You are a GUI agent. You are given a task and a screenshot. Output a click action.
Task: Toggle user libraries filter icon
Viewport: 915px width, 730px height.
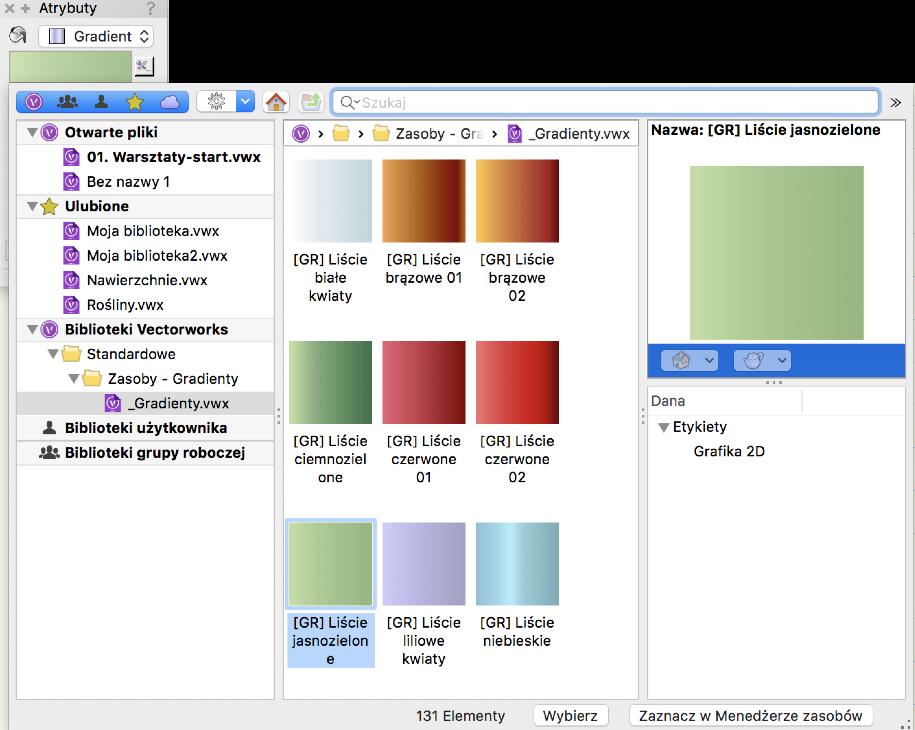tap(102, 102)
